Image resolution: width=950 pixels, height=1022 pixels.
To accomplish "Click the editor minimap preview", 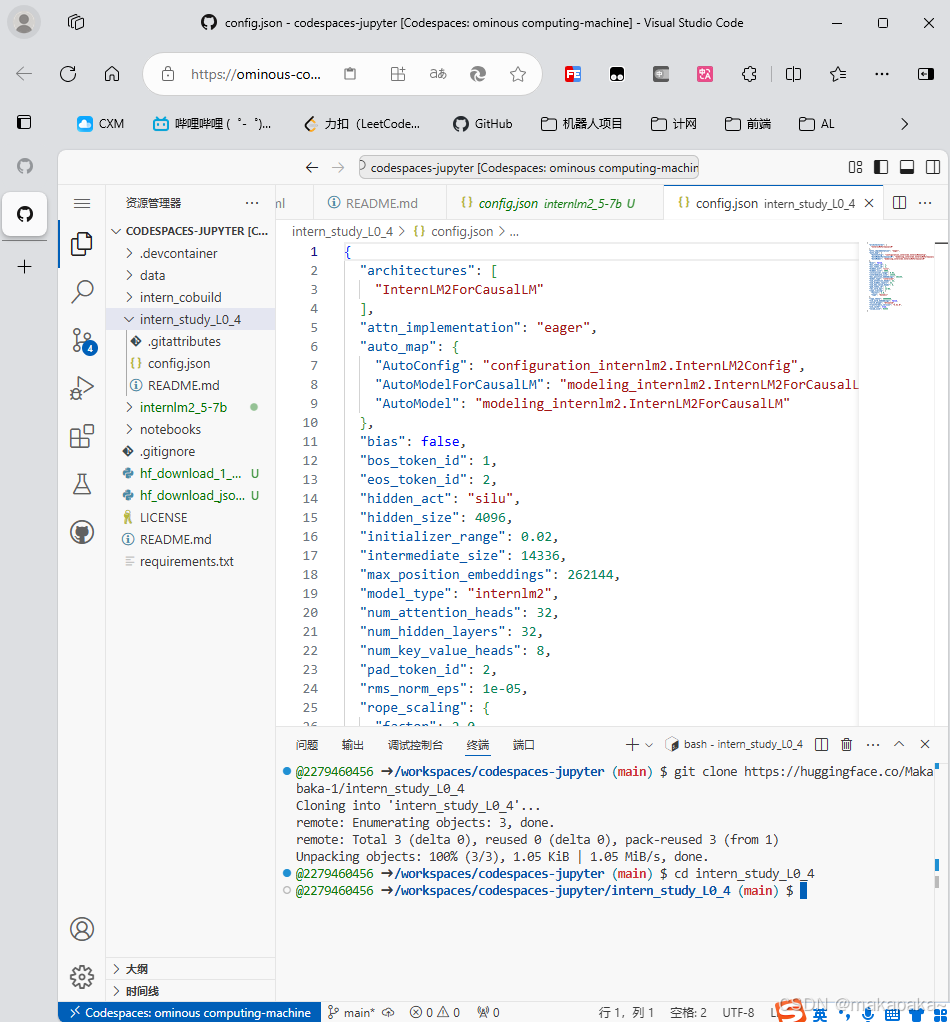I will 900,276.
